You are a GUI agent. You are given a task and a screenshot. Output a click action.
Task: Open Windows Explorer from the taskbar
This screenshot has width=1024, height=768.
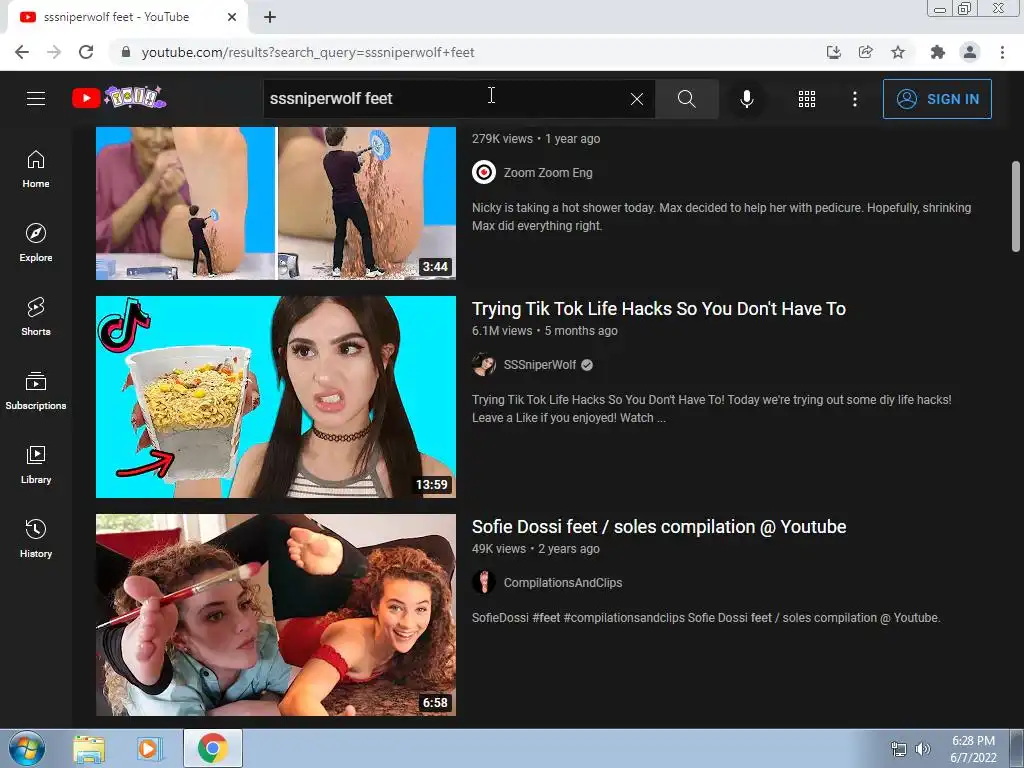click(x=89, y=749)
